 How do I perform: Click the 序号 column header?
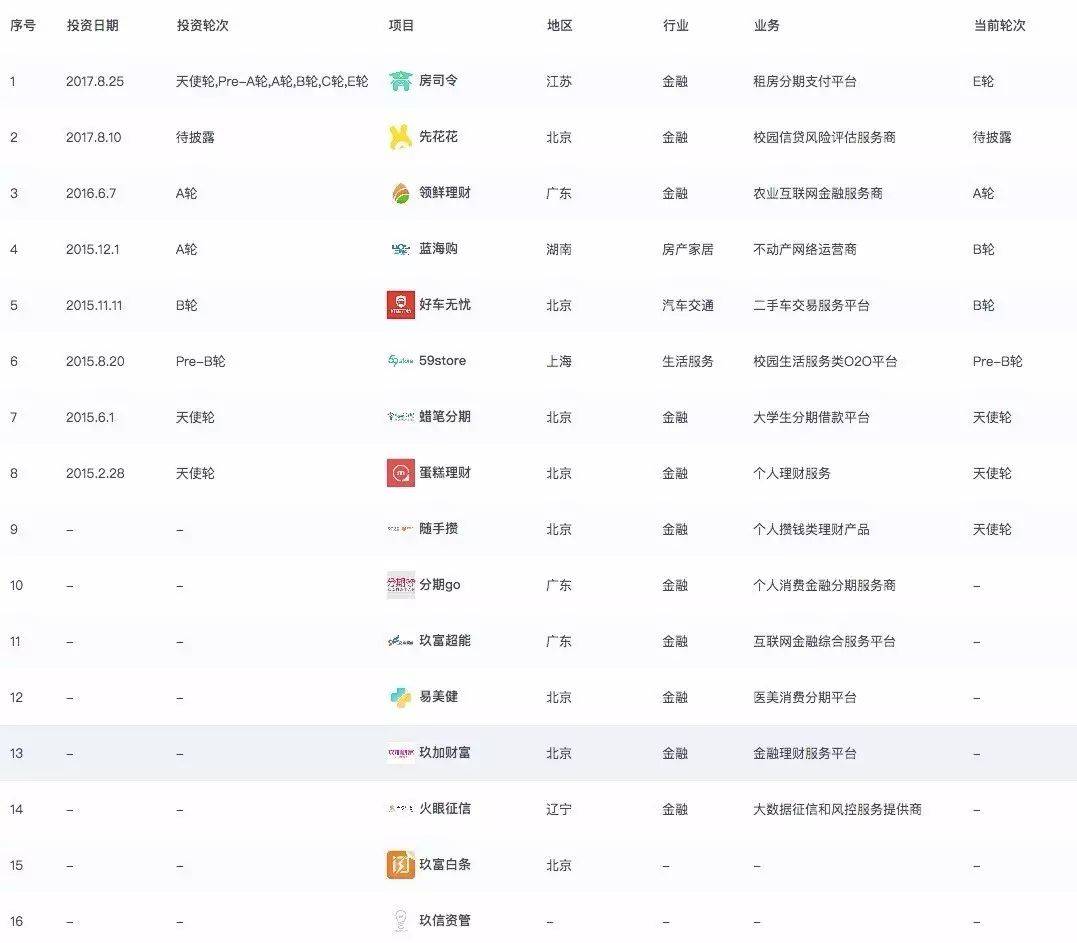pos(23,25)
